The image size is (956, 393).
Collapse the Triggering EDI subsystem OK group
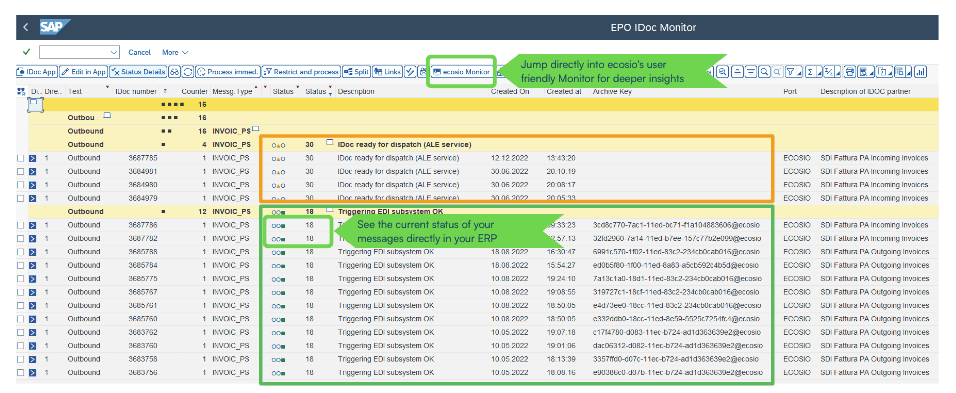[x=329, y=210]
